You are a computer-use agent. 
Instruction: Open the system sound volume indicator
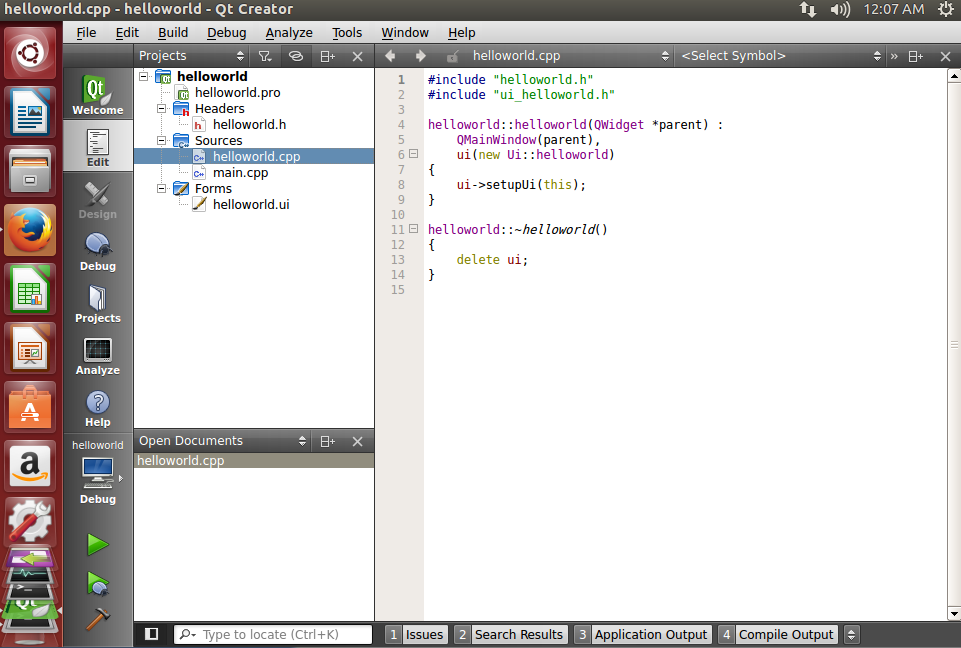click(840, 9)
